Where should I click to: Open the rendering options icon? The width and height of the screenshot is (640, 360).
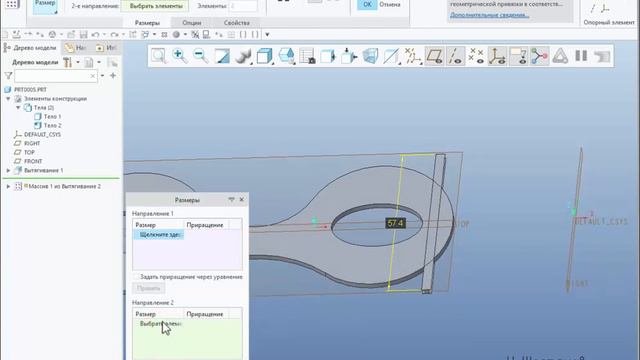coord(243,56)
